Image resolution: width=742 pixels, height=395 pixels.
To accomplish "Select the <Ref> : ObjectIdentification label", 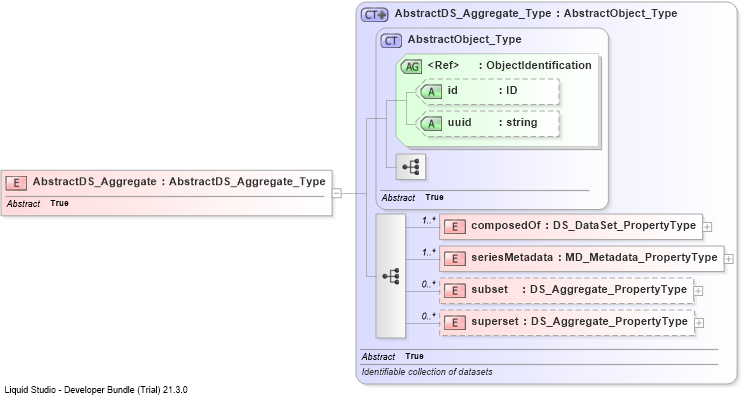I will [509, 65].
